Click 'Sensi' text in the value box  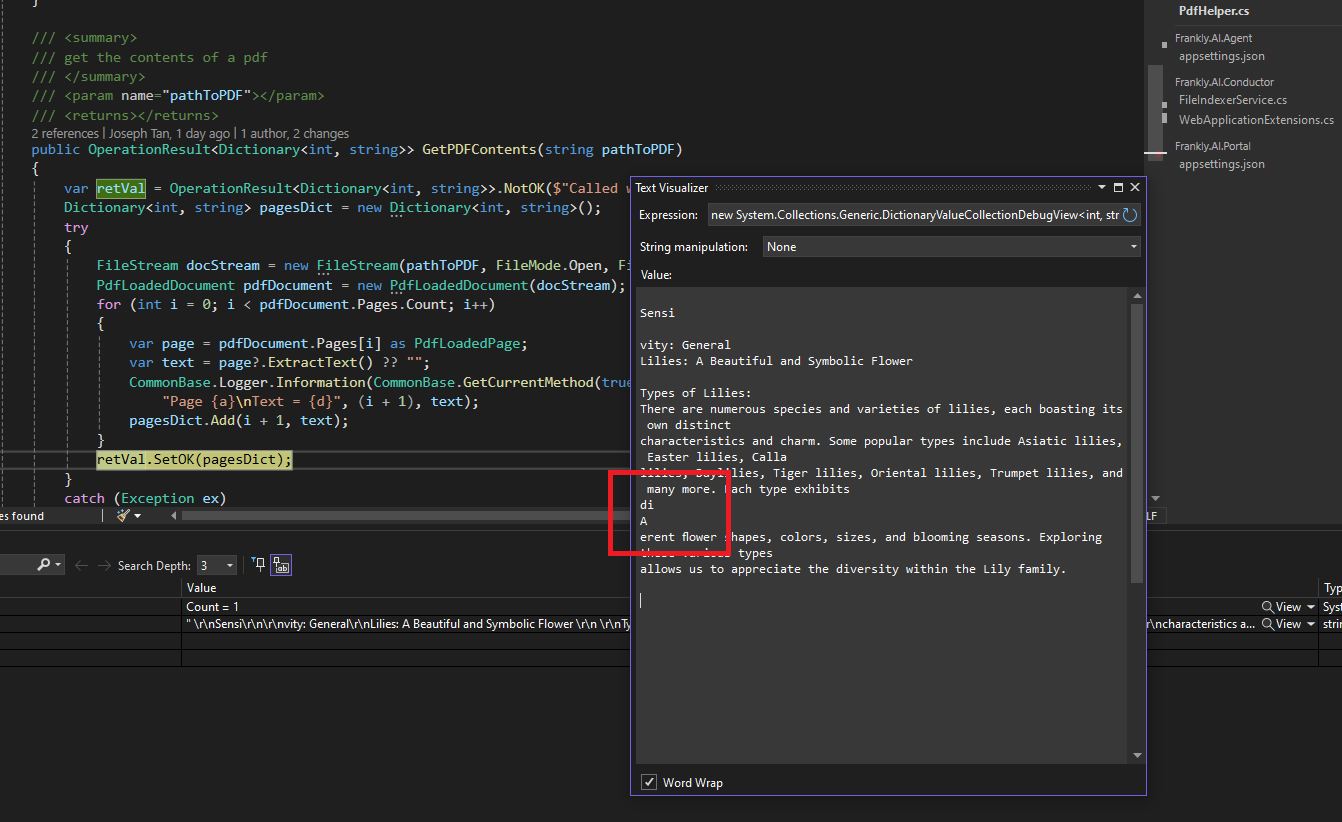coord(657,313)
